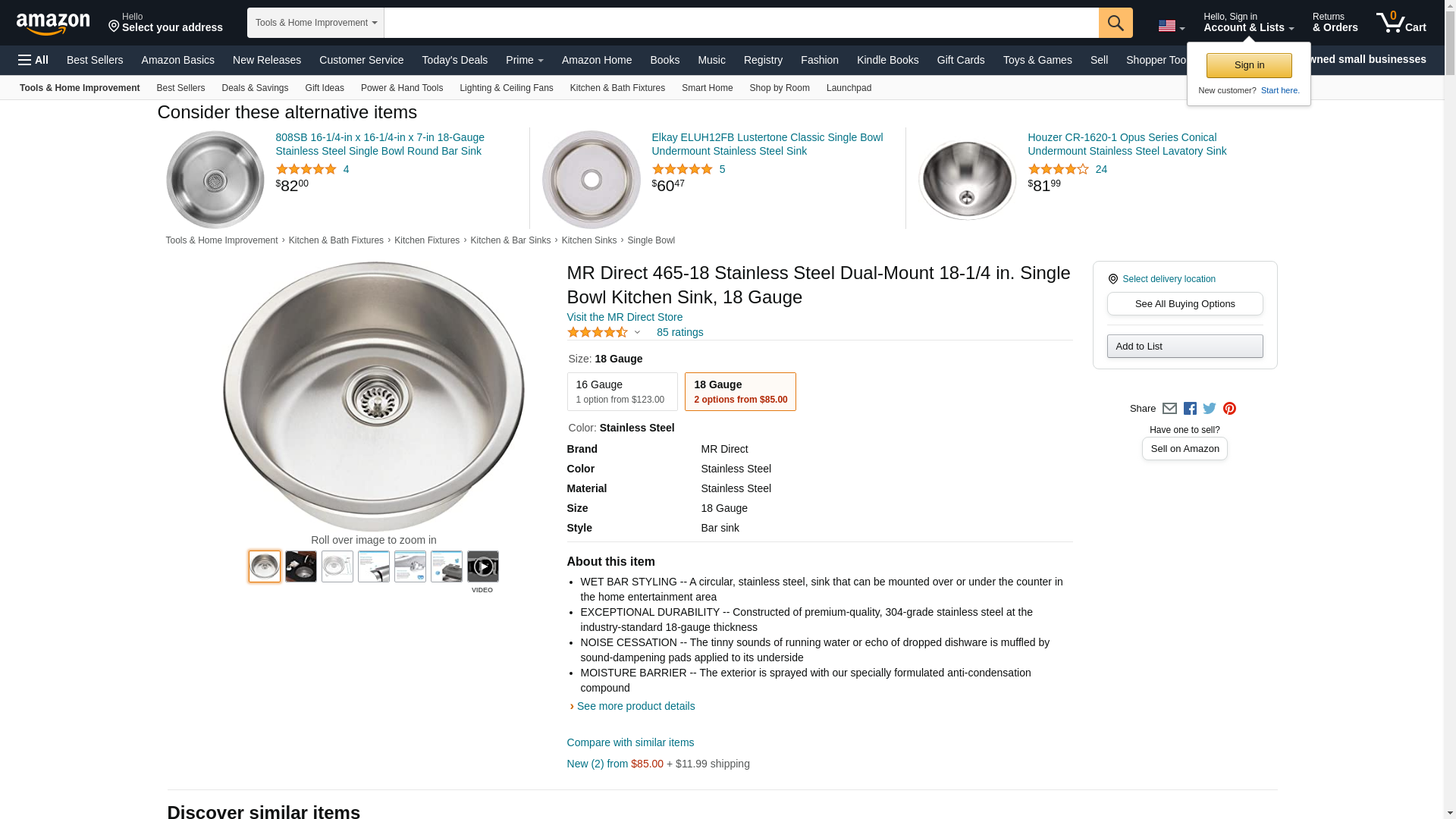1456x819 pixels.
Task: Select the 18 Gauge size option
Action: pos(739,391)
